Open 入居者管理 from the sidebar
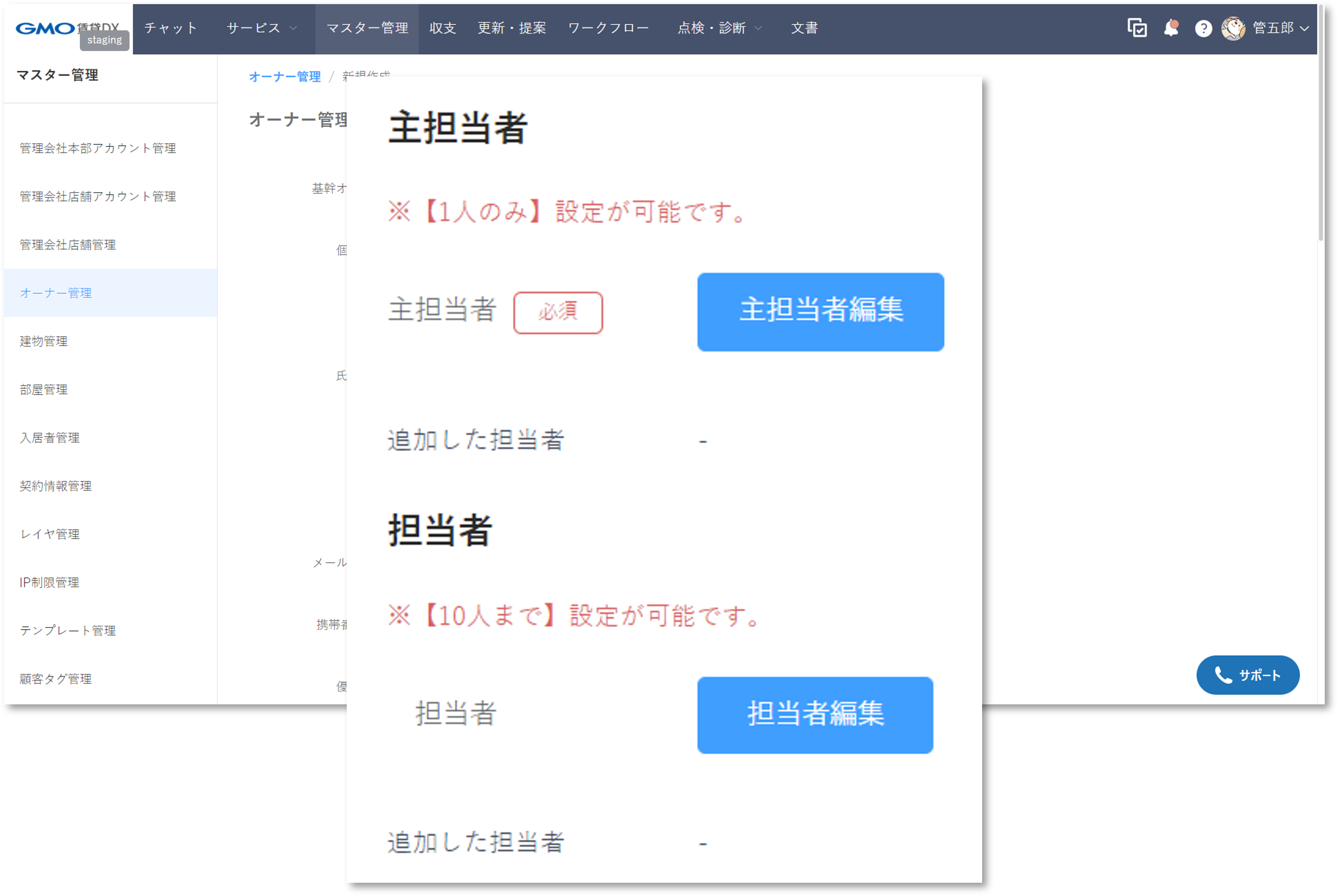This screenshot has width=1338, height=896. coord(50,438)
